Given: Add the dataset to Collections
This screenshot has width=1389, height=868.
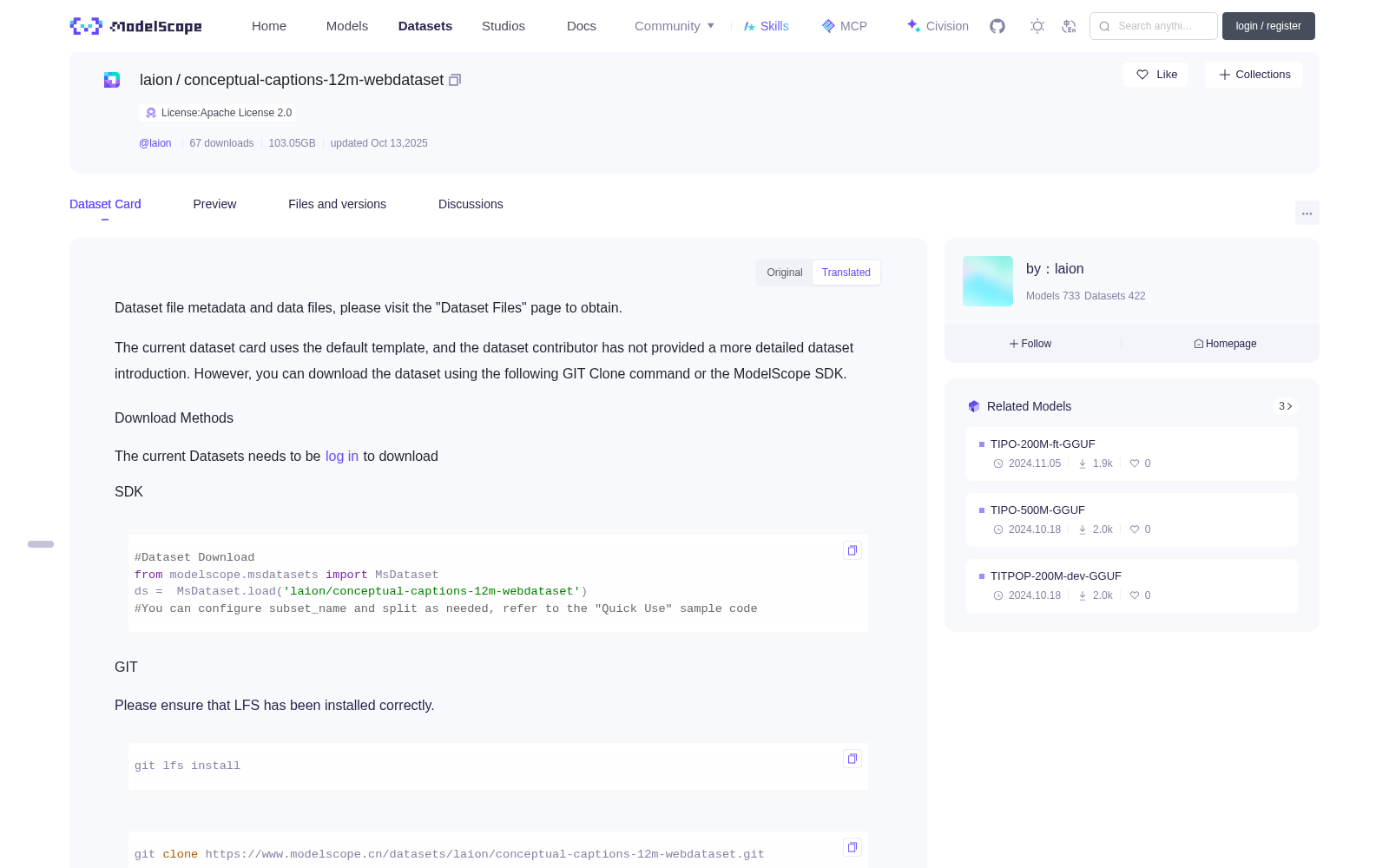Looking at the screenshot, I should point(1254,75).
